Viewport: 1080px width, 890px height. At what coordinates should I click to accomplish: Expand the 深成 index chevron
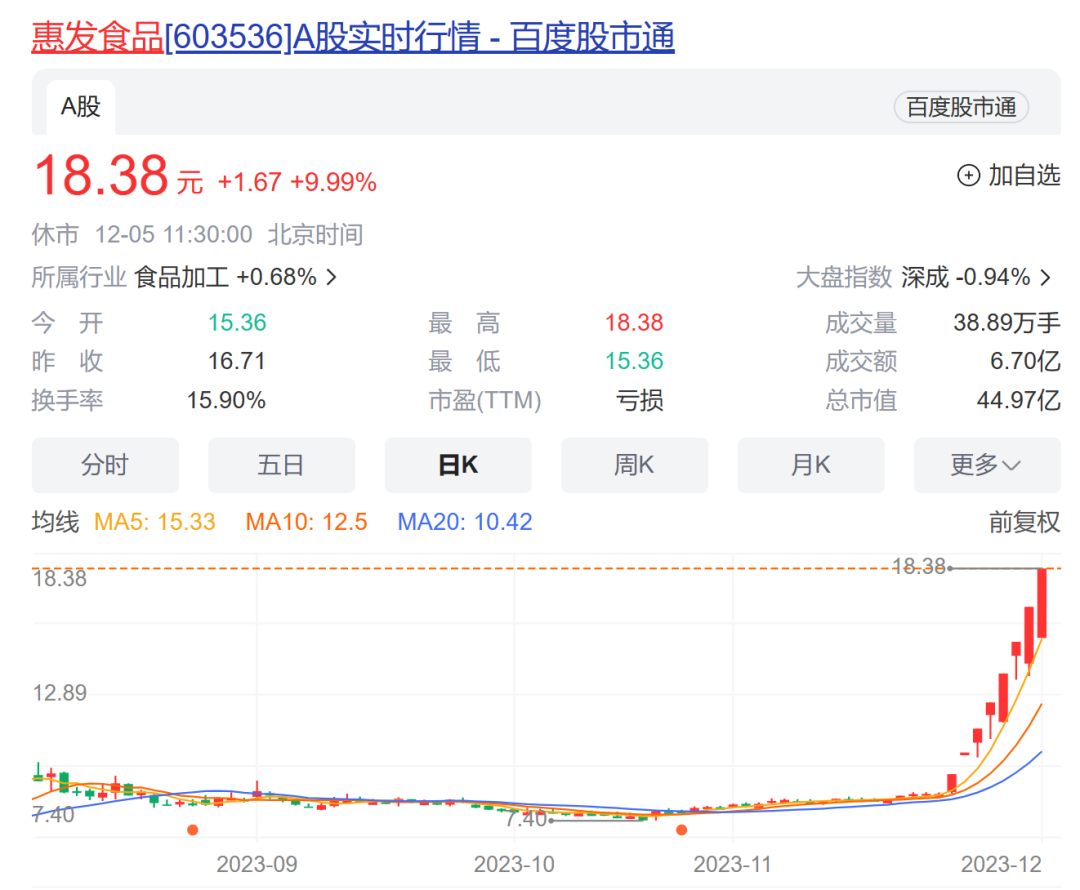[x=1046, y=277]
